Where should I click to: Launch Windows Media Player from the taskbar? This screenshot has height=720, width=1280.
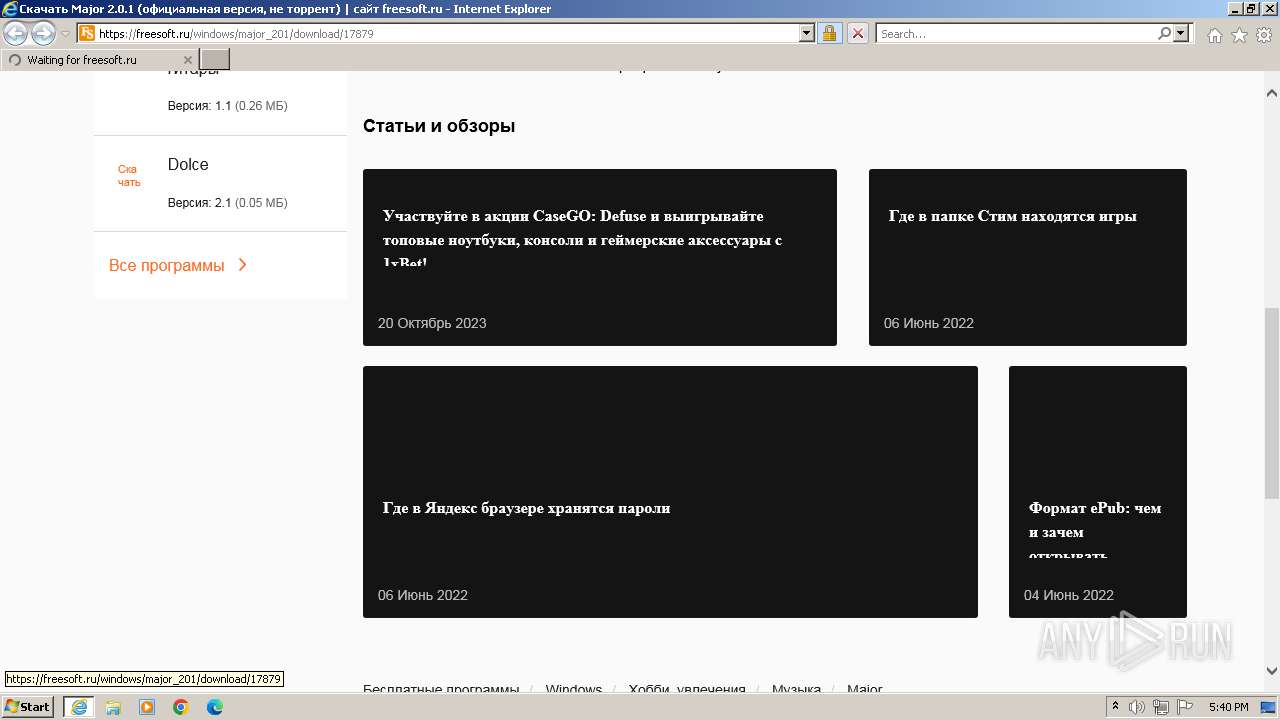click(147, 707)
